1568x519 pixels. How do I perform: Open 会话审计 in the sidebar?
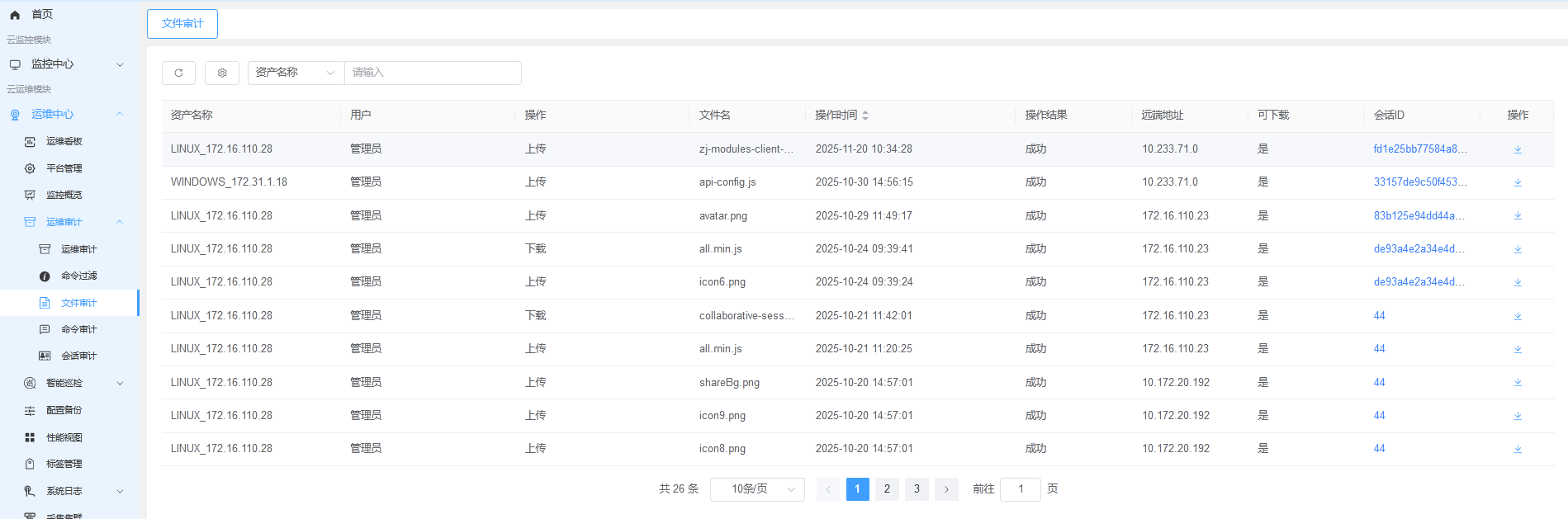click(78, 356)
